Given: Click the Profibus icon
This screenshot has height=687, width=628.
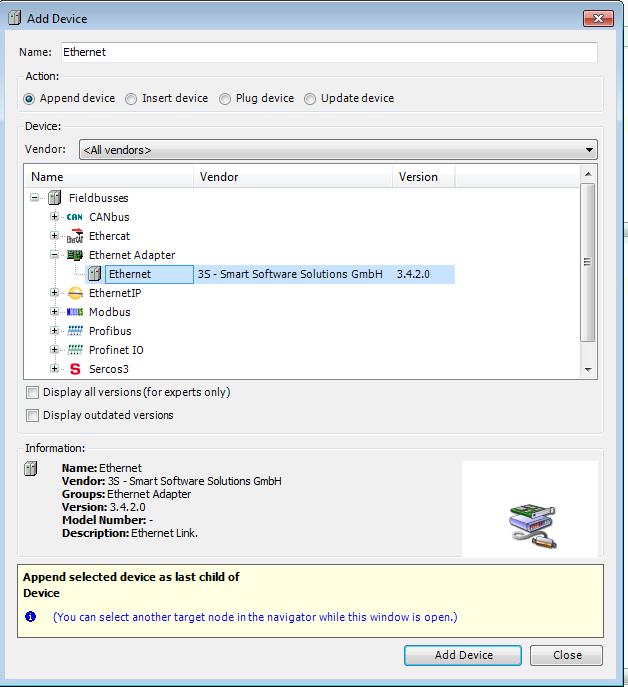Looking at the screenshot, I should pyautogui.click(x=75, y=331).
